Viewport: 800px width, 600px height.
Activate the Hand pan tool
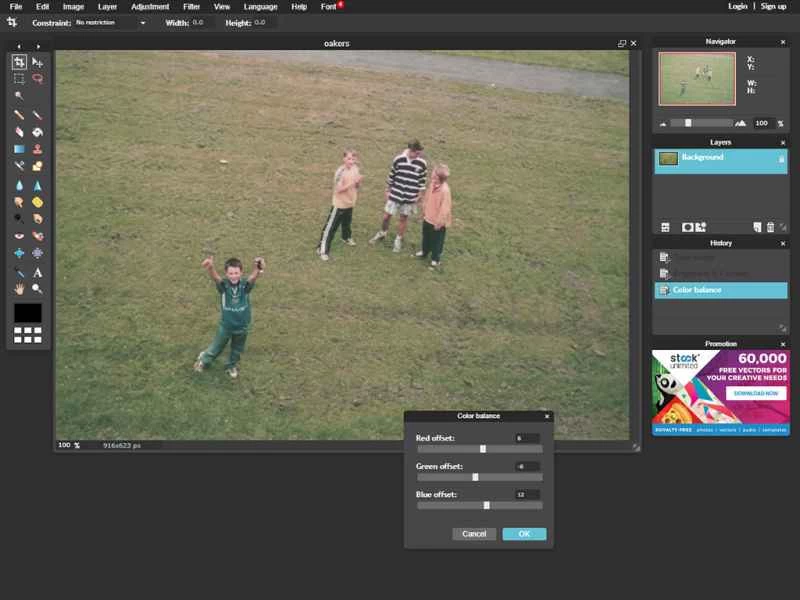19,288
